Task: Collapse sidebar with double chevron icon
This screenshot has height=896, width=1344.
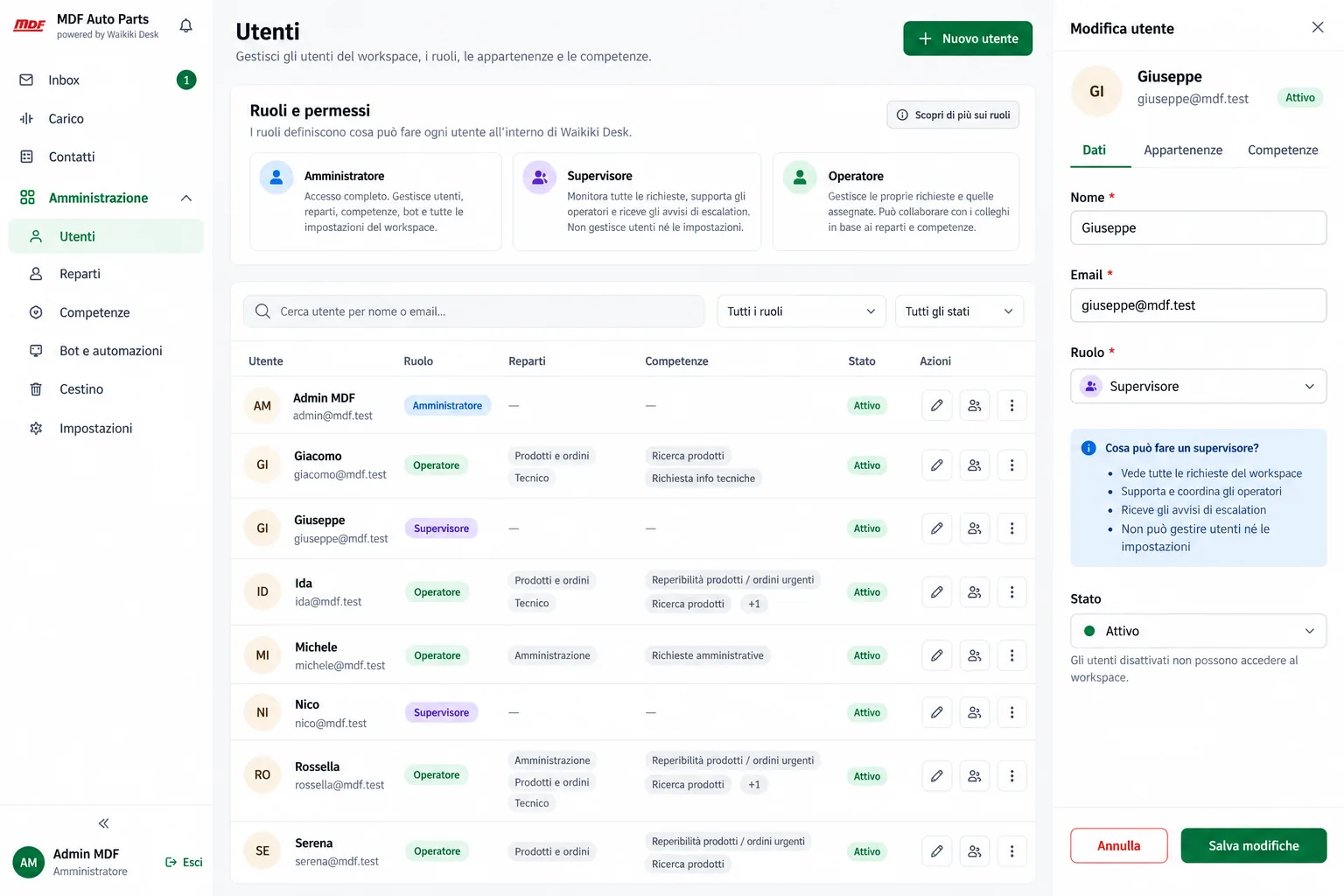Action: [104, 823]
